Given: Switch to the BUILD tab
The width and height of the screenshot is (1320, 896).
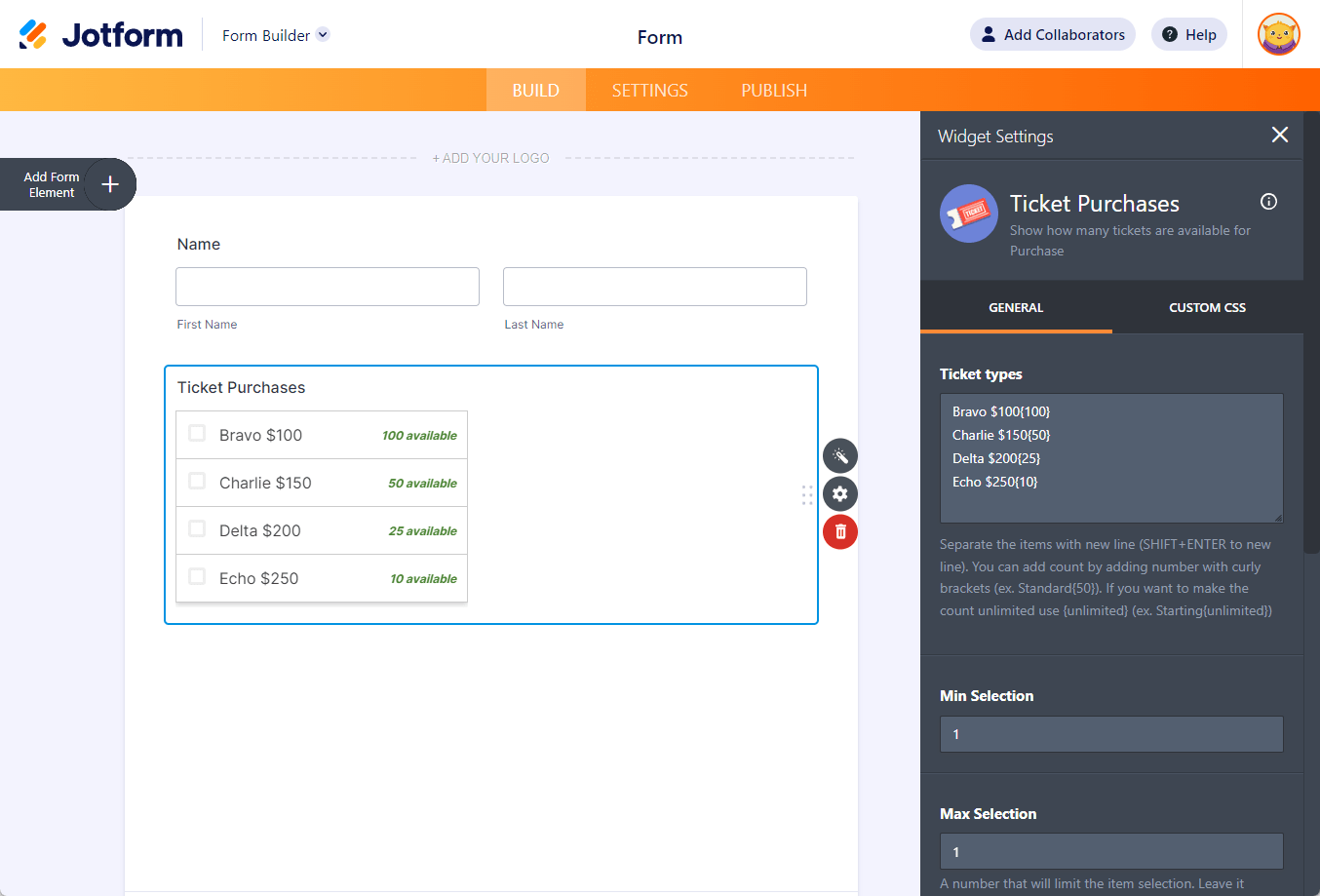Looking at the screenshot, I should [x=536, y=90].
